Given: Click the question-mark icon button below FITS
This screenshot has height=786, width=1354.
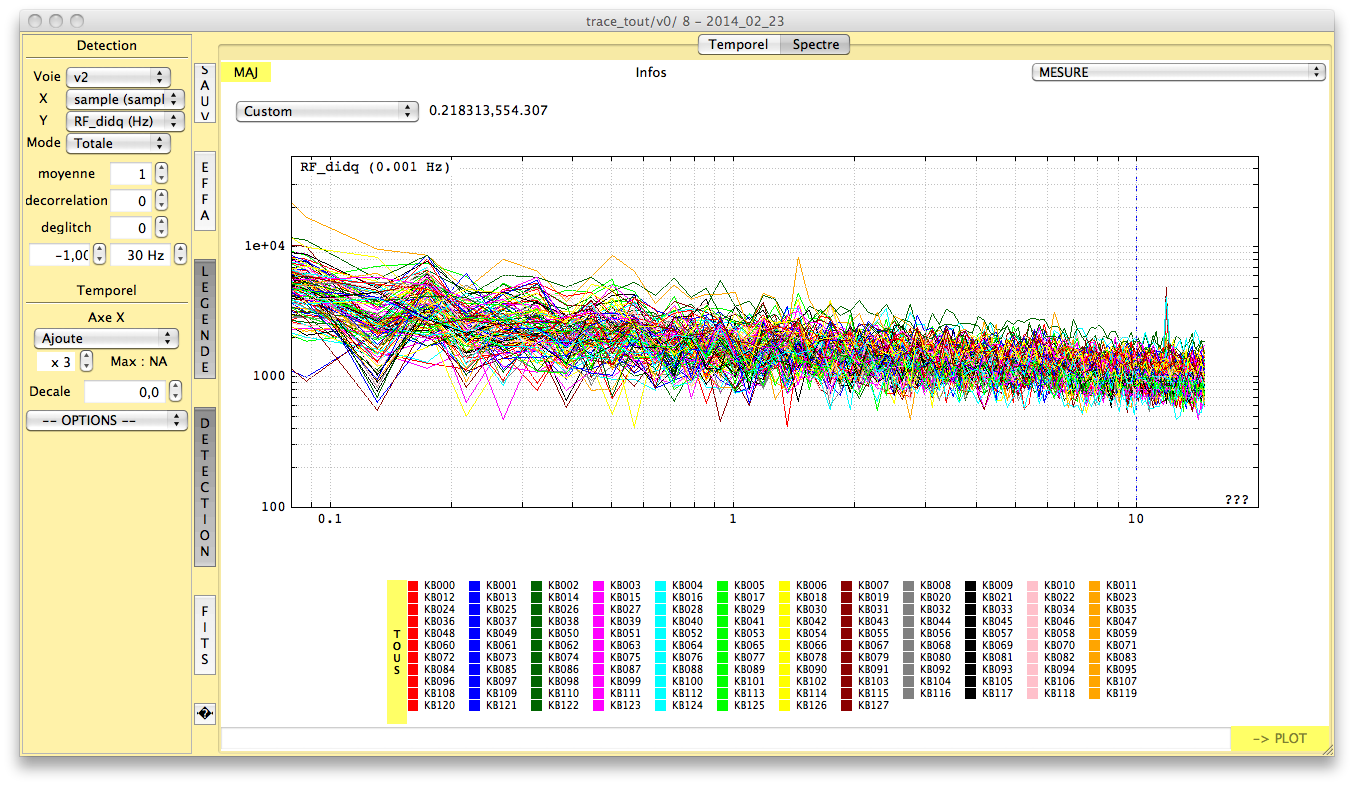Looking at the screenshot, I should coord(204,713).
